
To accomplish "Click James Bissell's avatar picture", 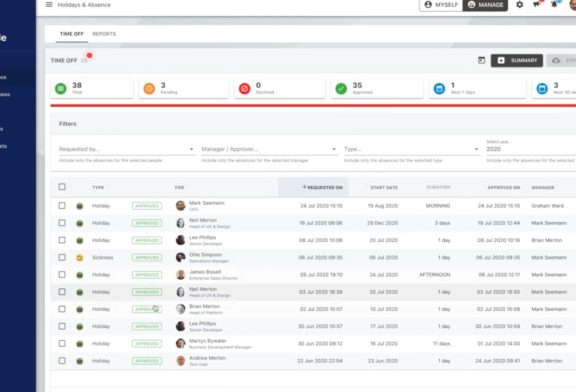I will click(x=180, y=275).
